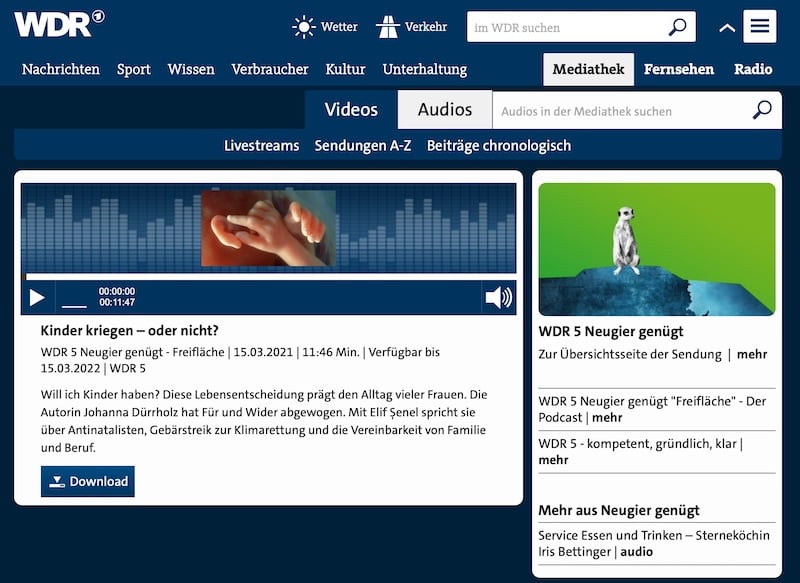Download the audio file
Image resolution: width=800 pixels, height=583 pixels.
click(x=88, y=481)
